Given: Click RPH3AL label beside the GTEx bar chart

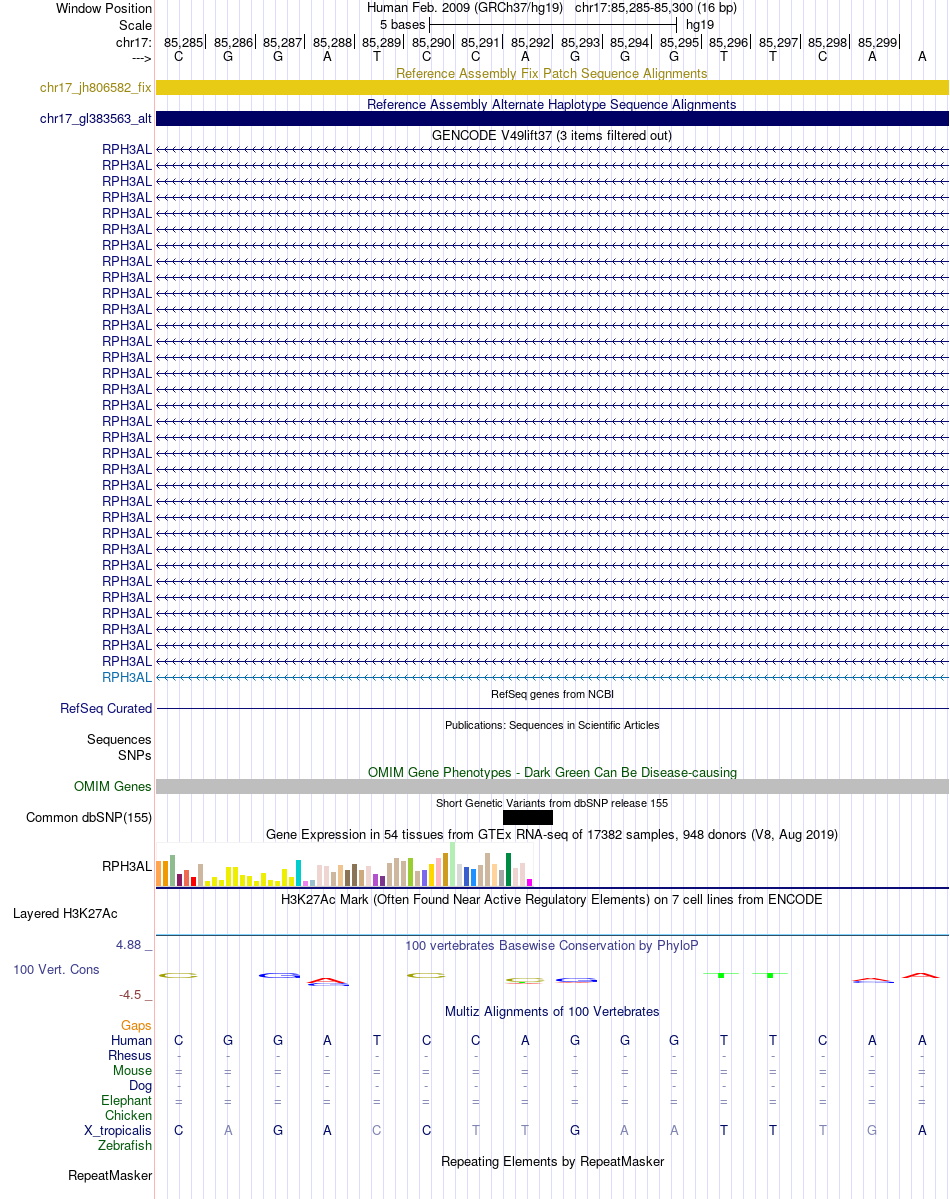Looking at the screenshot, I should pyautogui.click(x=127, y=866).
